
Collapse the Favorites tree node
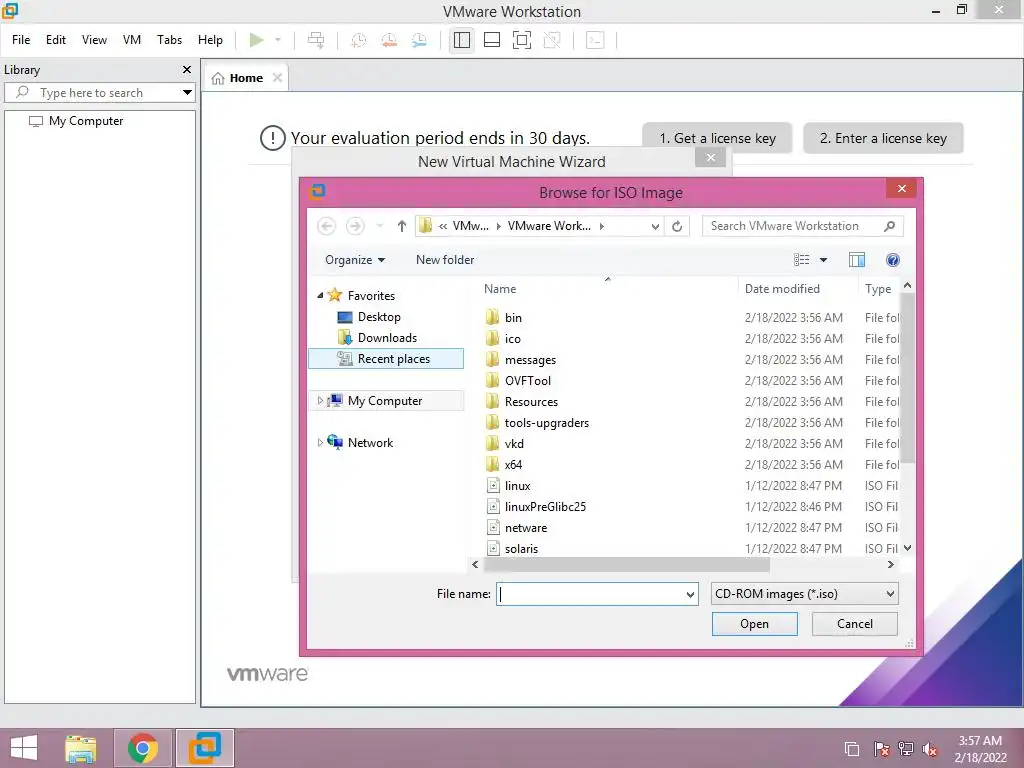[x=320, y=295]
